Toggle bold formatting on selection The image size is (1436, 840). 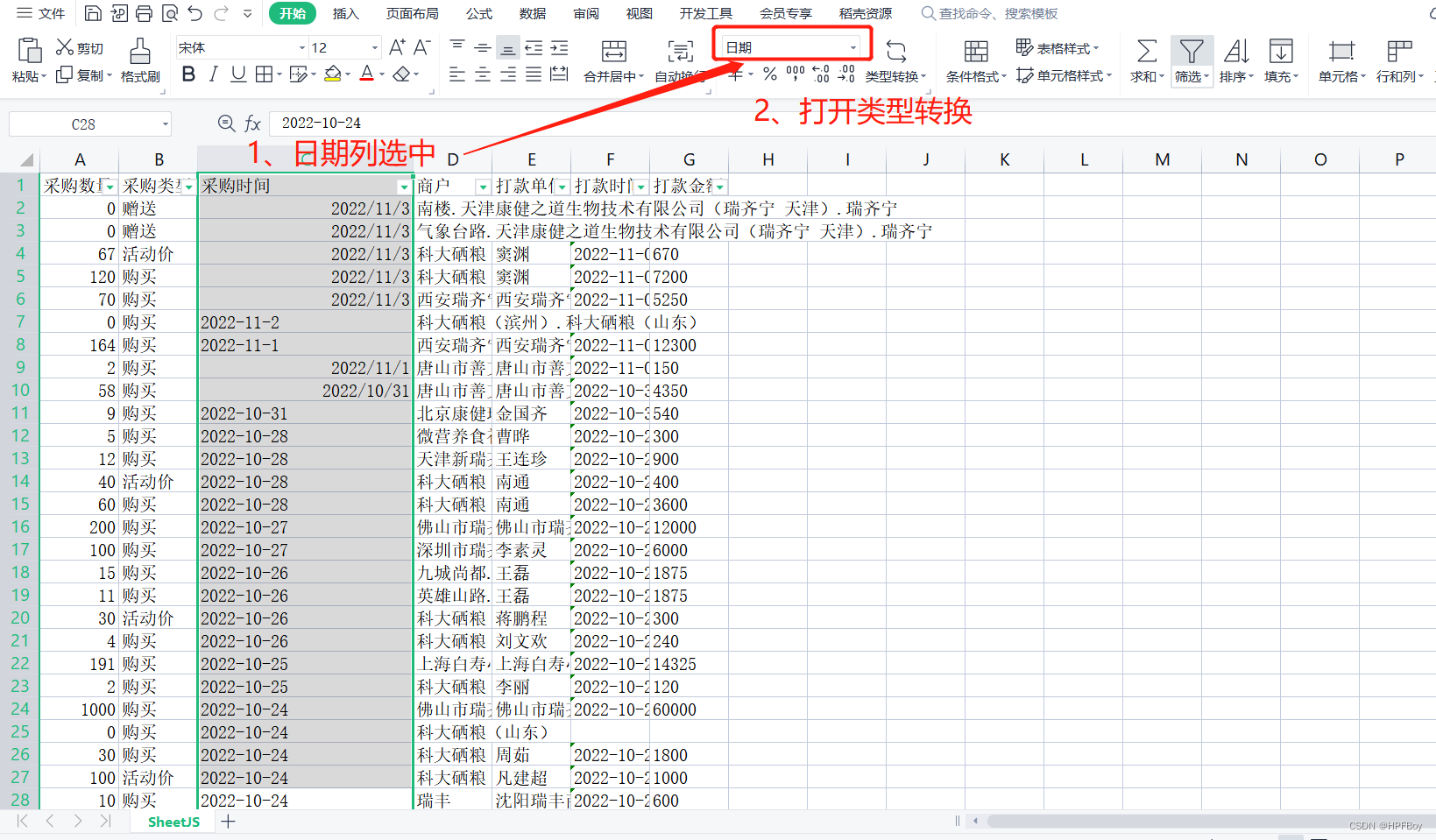pos(187,74)
